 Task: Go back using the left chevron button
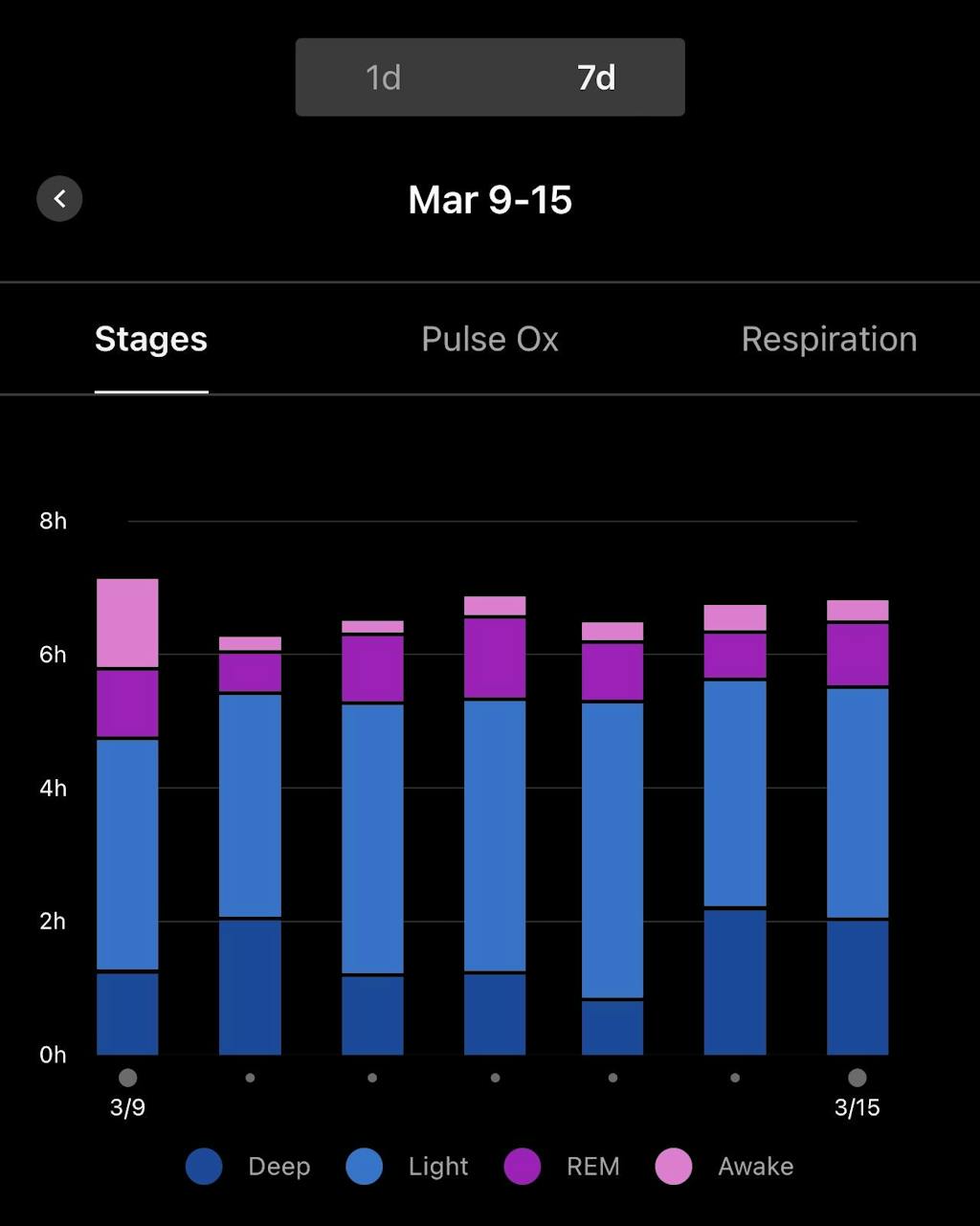coord(59,199)
